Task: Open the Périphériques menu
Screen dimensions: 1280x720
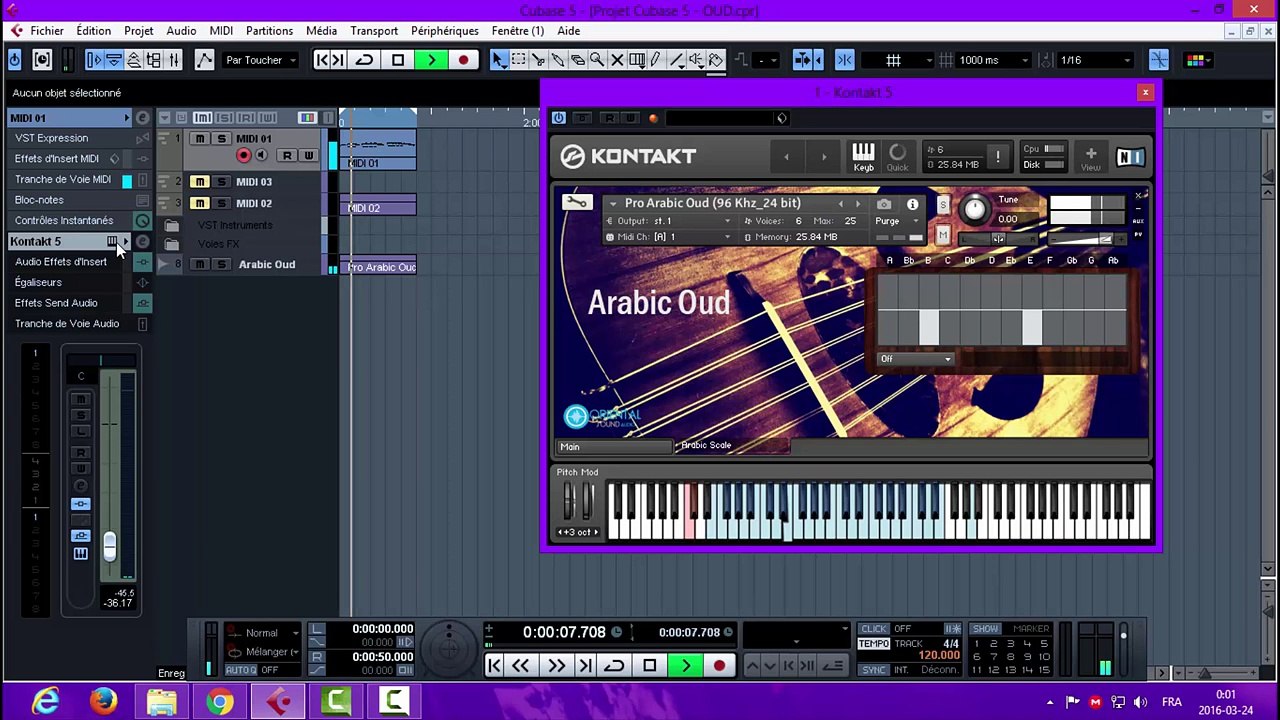Action: coord(445,31)
